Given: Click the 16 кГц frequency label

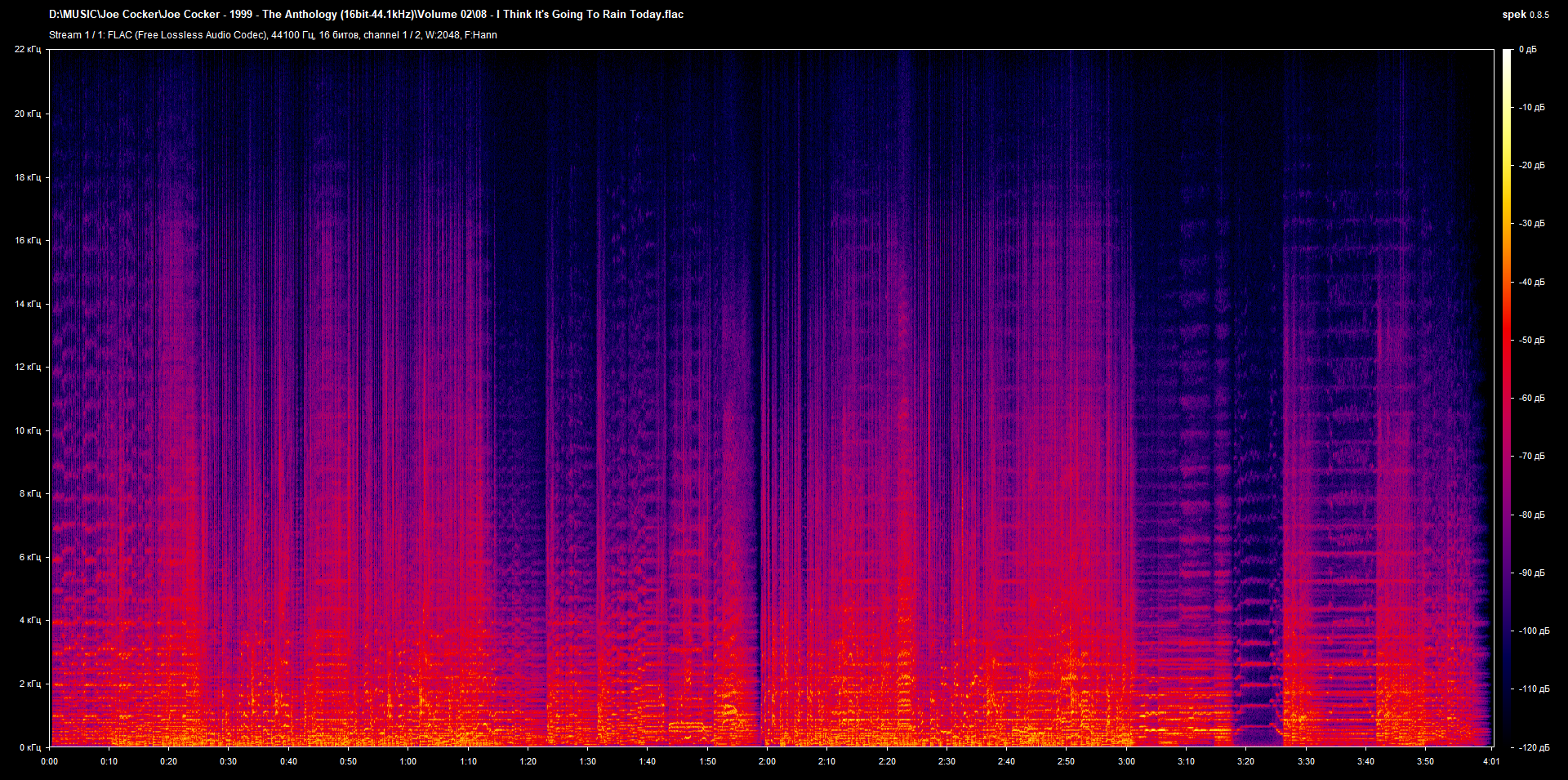Looking at the screenshot, I should point(28,240).
